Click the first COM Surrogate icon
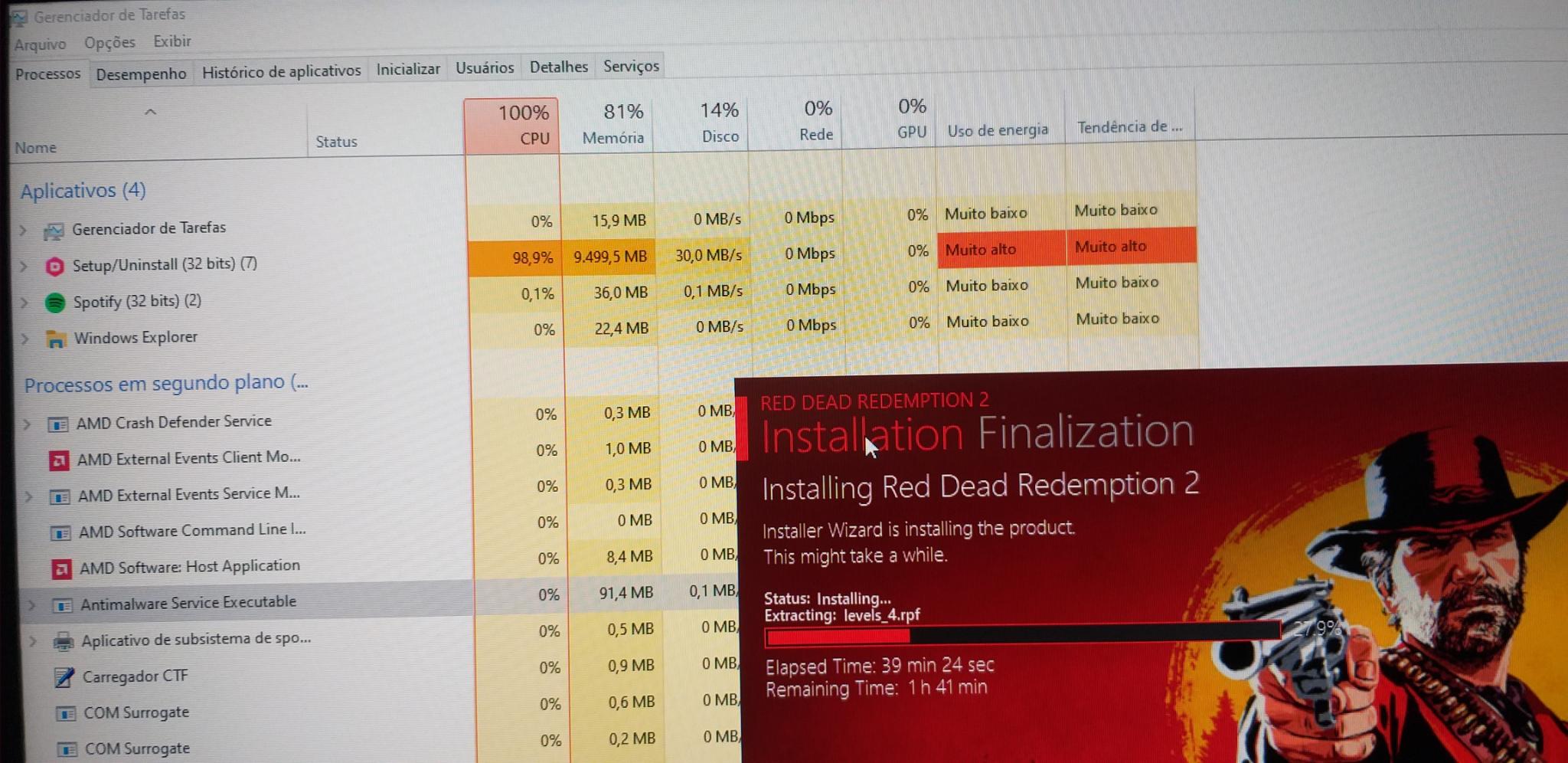The image size is (1568, 763). tap(67, 714)
